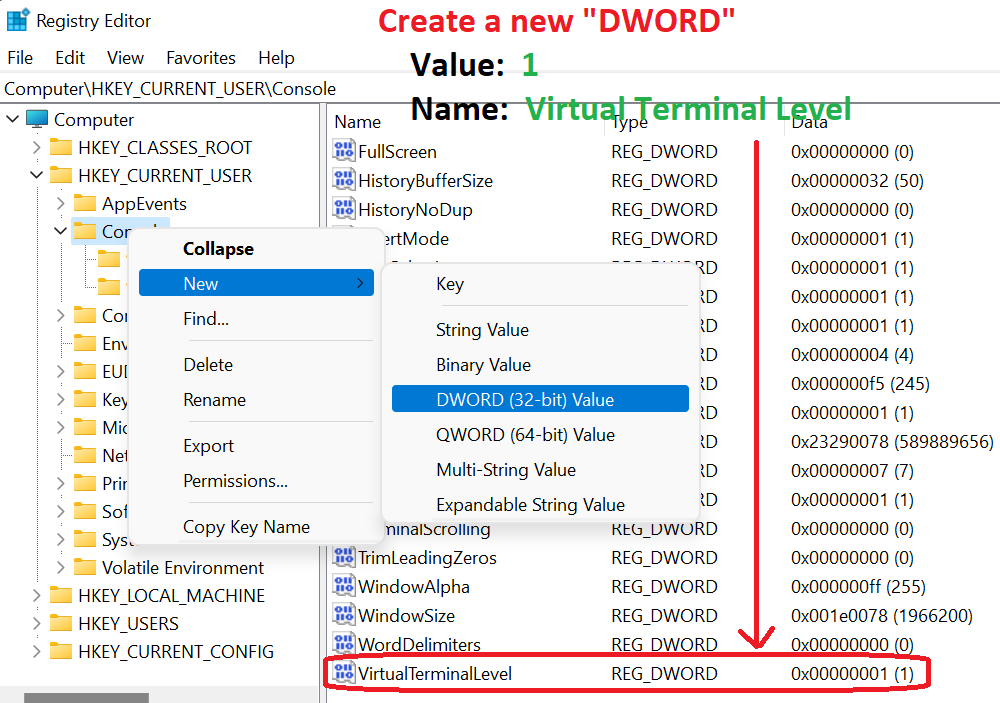The width and height of the screenshot is (1000, 703).
Task: Open the Help menu
Action: point(276,58)
